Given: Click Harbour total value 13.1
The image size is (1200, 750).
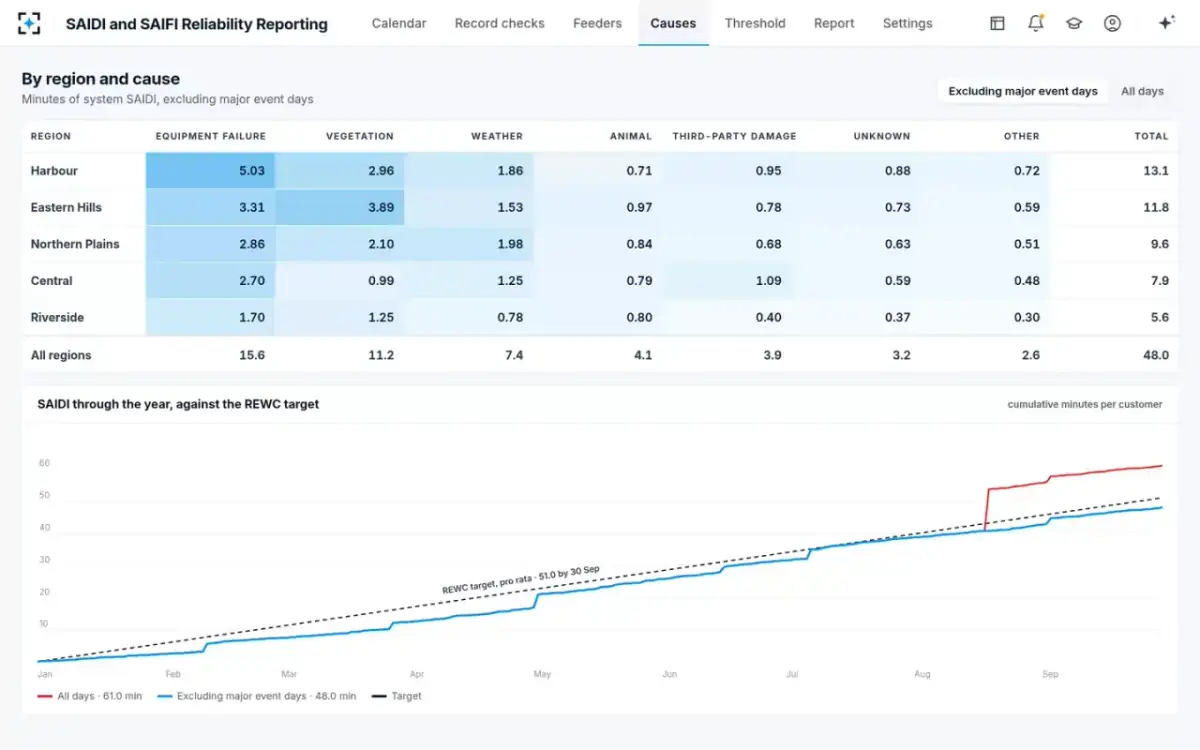Looking at the screenshot, I should (1156, 171).
